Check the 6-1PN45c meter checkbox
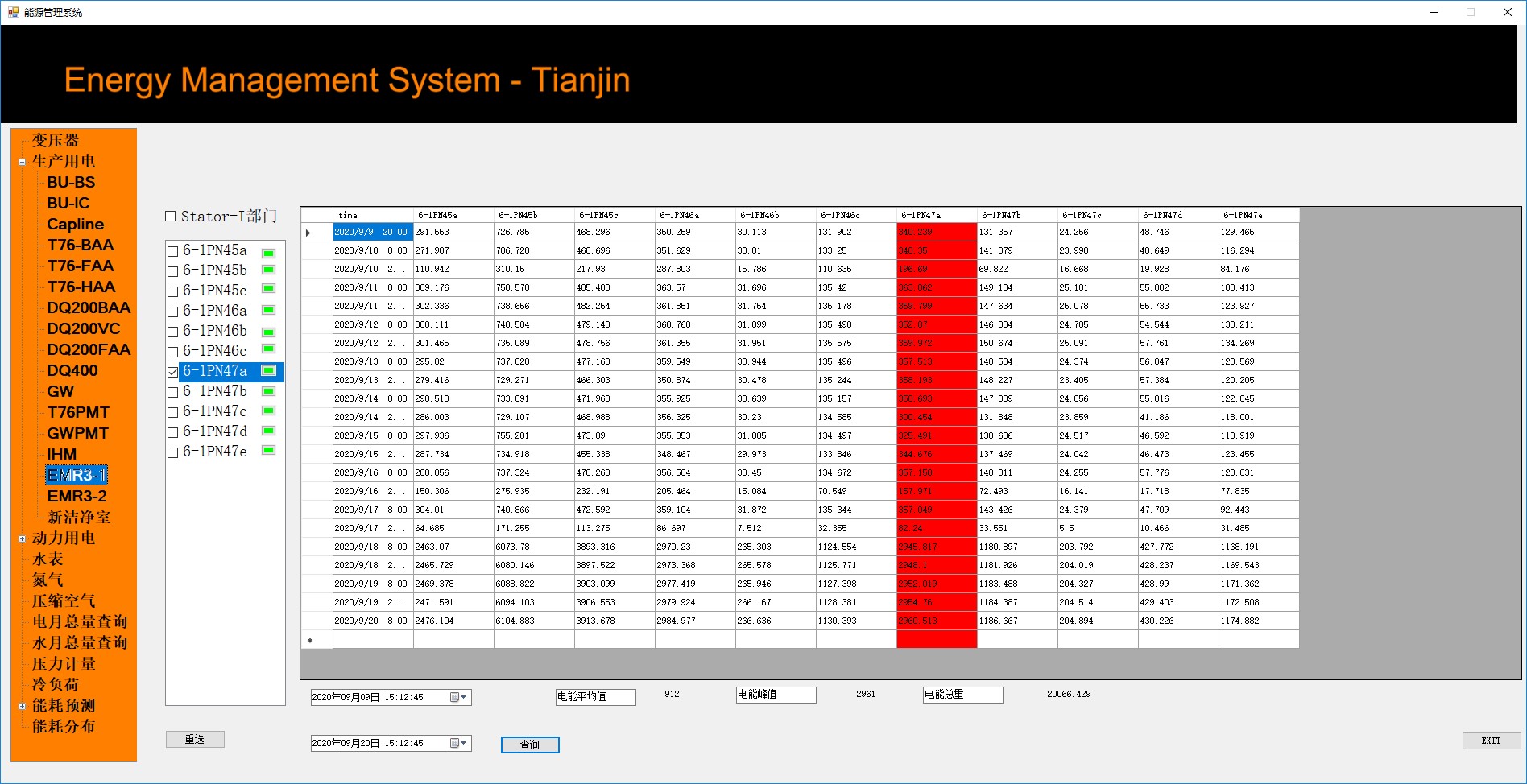 click(172, 291)
